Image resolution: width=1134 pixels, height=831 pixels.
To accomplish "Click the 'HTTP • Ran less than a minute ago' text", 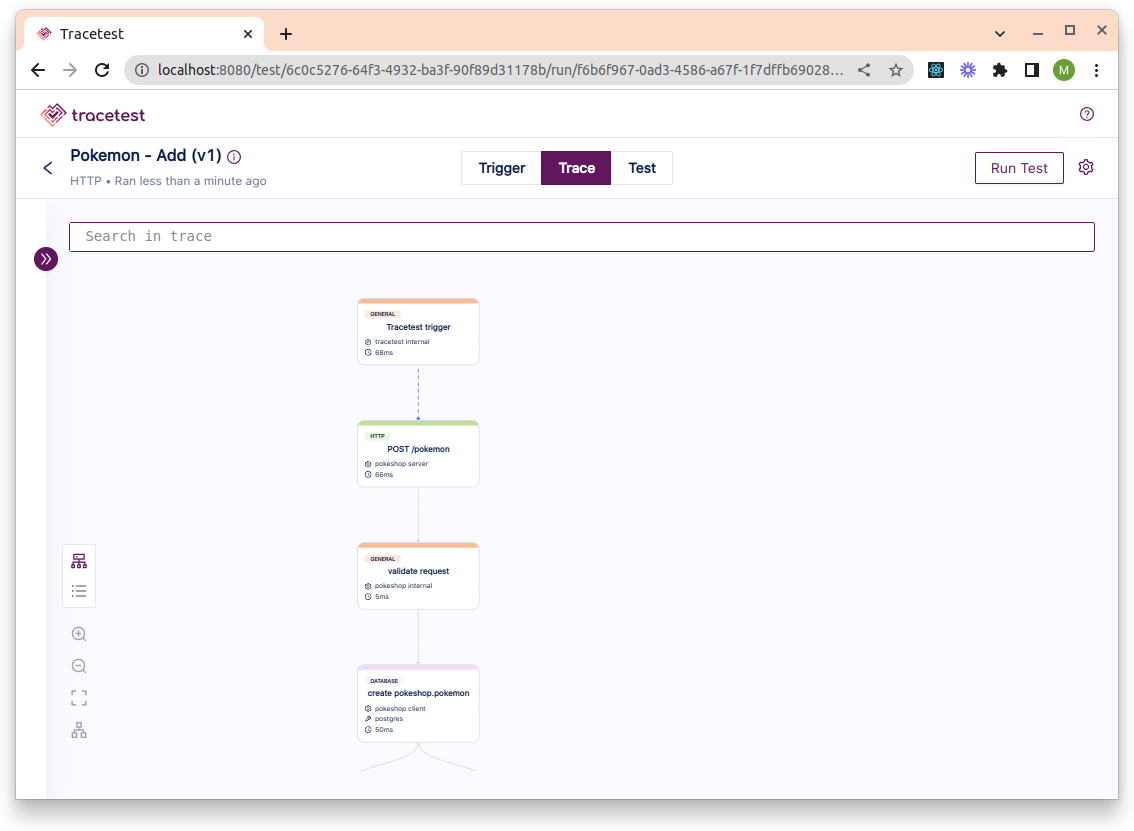I will click(168, 181).
